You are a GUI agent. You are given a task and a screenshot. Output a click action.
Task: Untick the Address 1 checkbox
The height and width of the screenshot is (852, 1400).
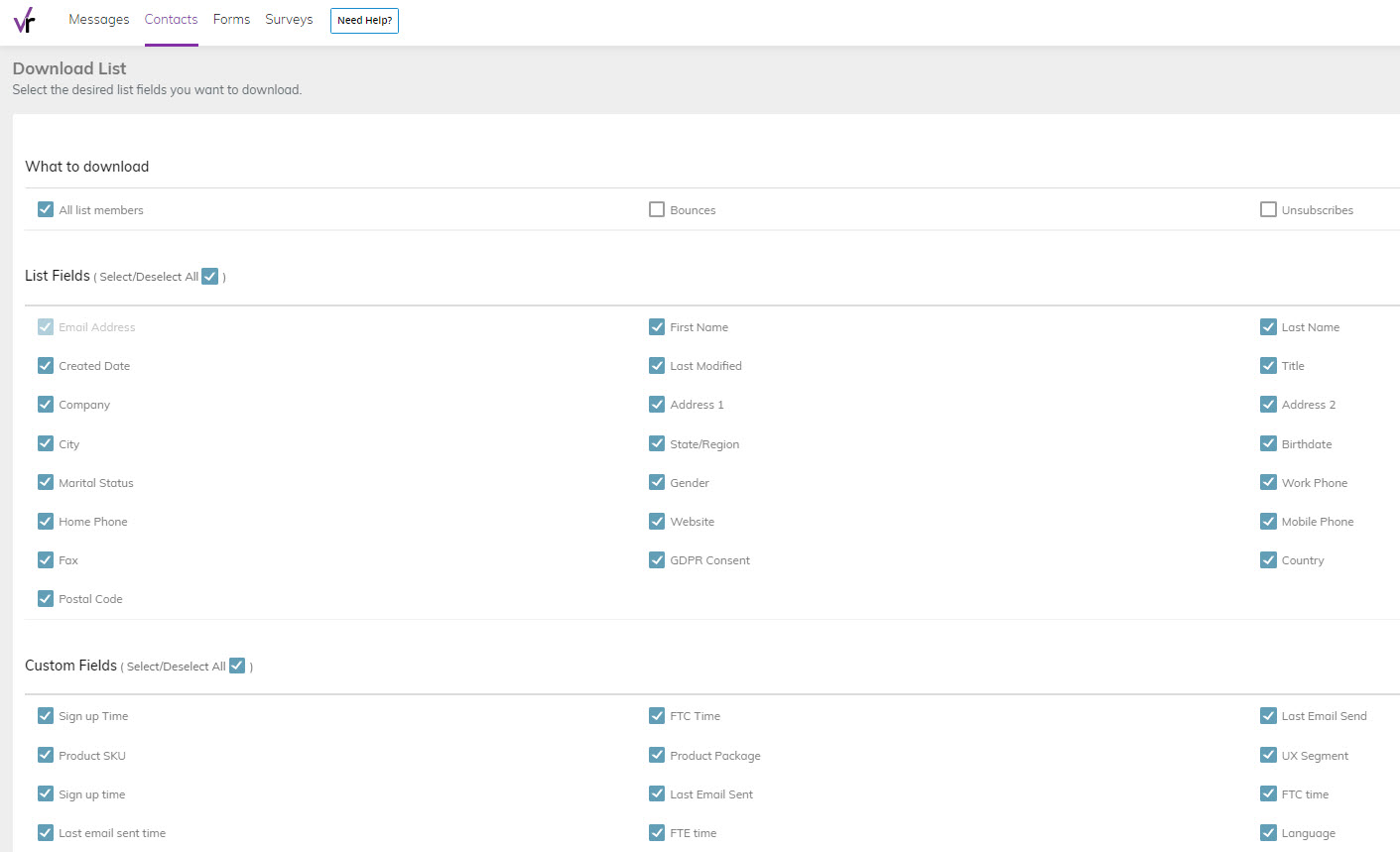coord(657,404)
